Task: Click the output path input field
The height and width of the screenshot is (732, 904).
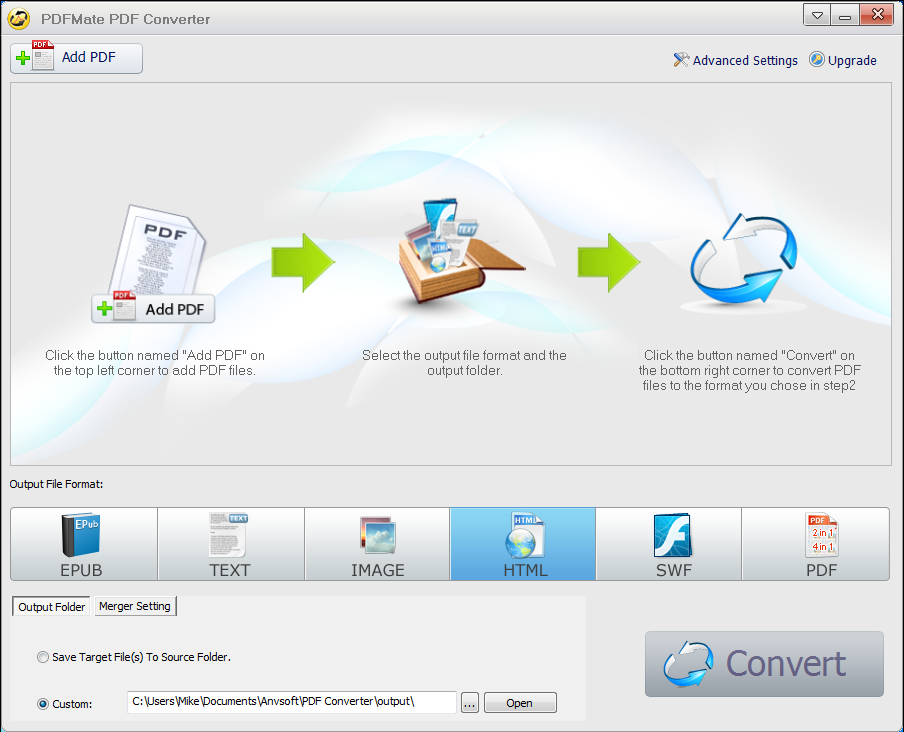Action: (x=290, y=702)
